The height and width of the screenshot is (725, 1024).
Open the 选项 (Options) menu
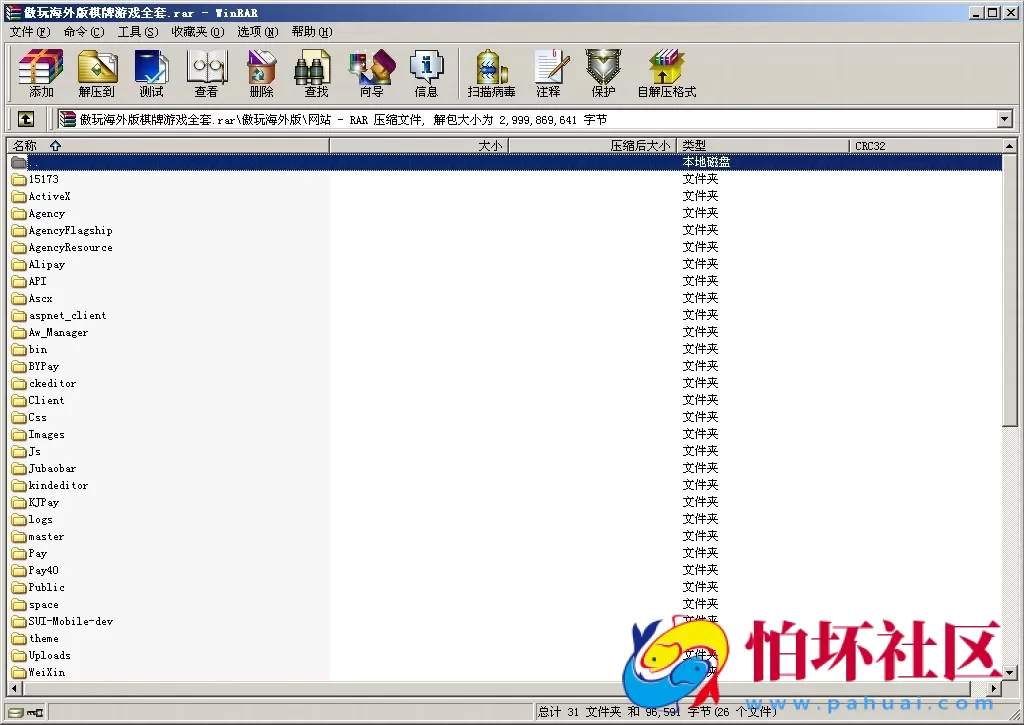coord(257,32)
